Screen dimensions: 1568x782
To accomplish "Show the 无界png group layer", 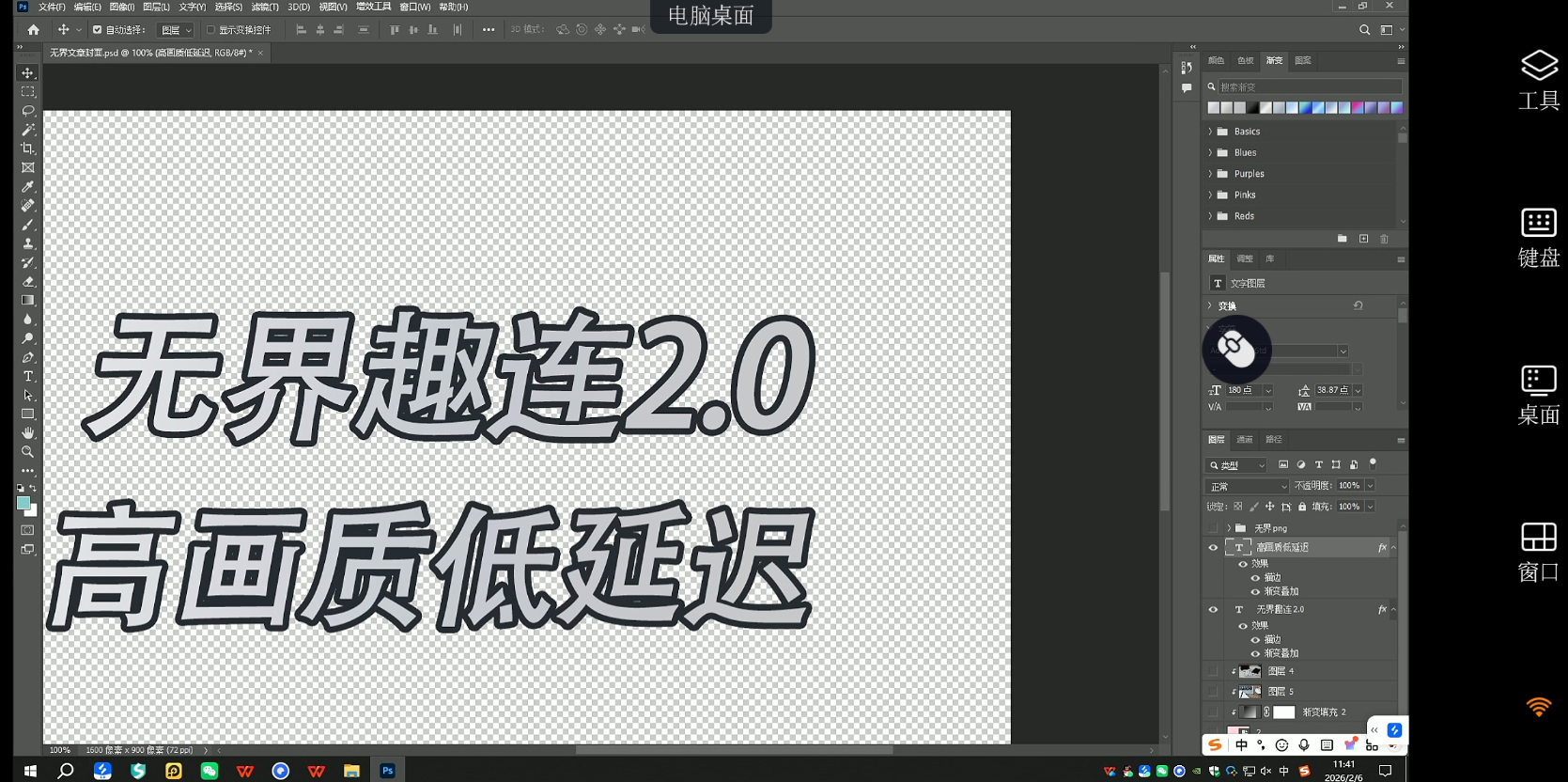I will click(x=1213, y=528).
